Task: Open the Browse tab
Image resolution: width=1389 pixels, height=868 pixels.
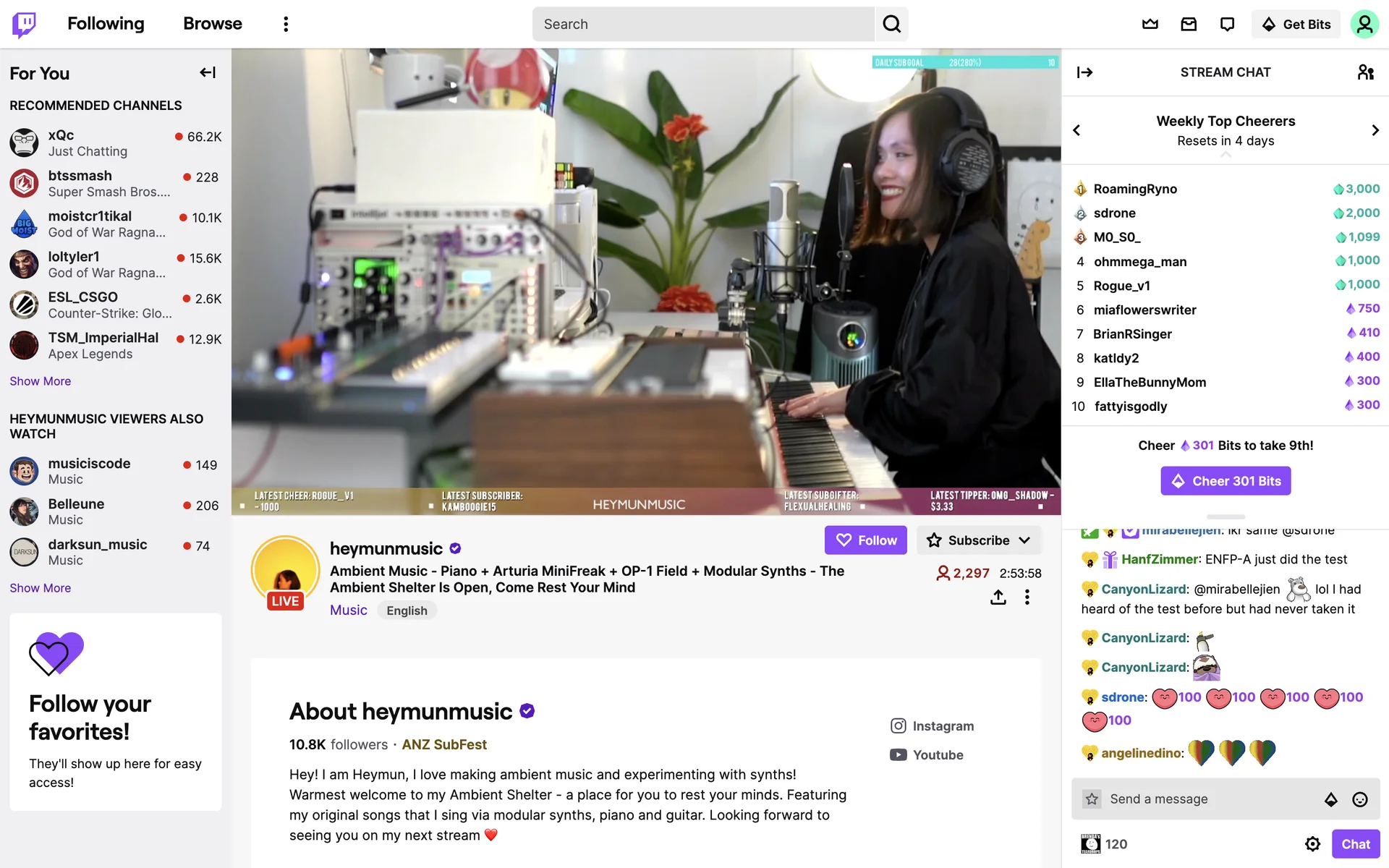Action: point(212,24)
